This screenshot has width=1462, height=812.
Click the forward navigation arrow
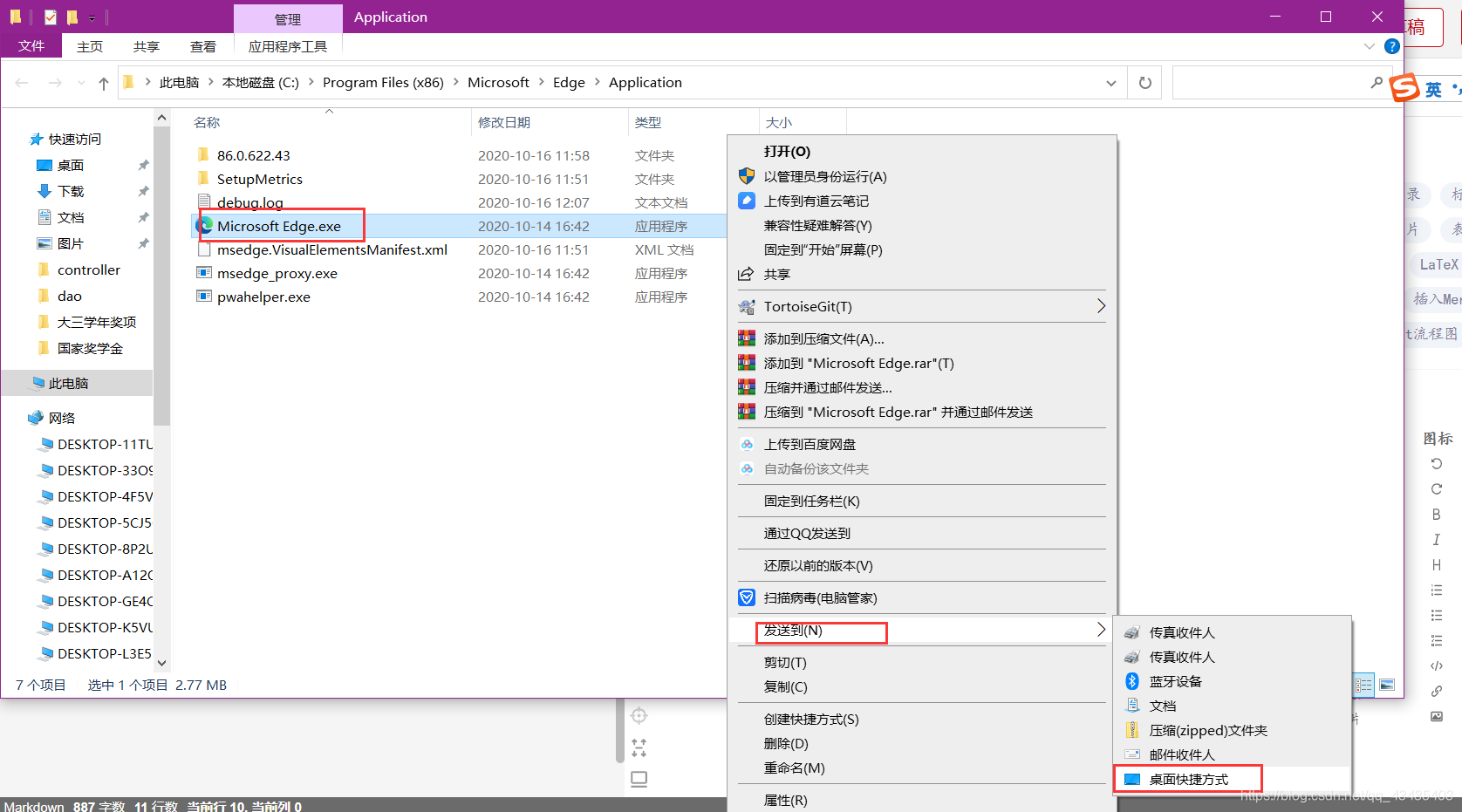coord(55,83)
